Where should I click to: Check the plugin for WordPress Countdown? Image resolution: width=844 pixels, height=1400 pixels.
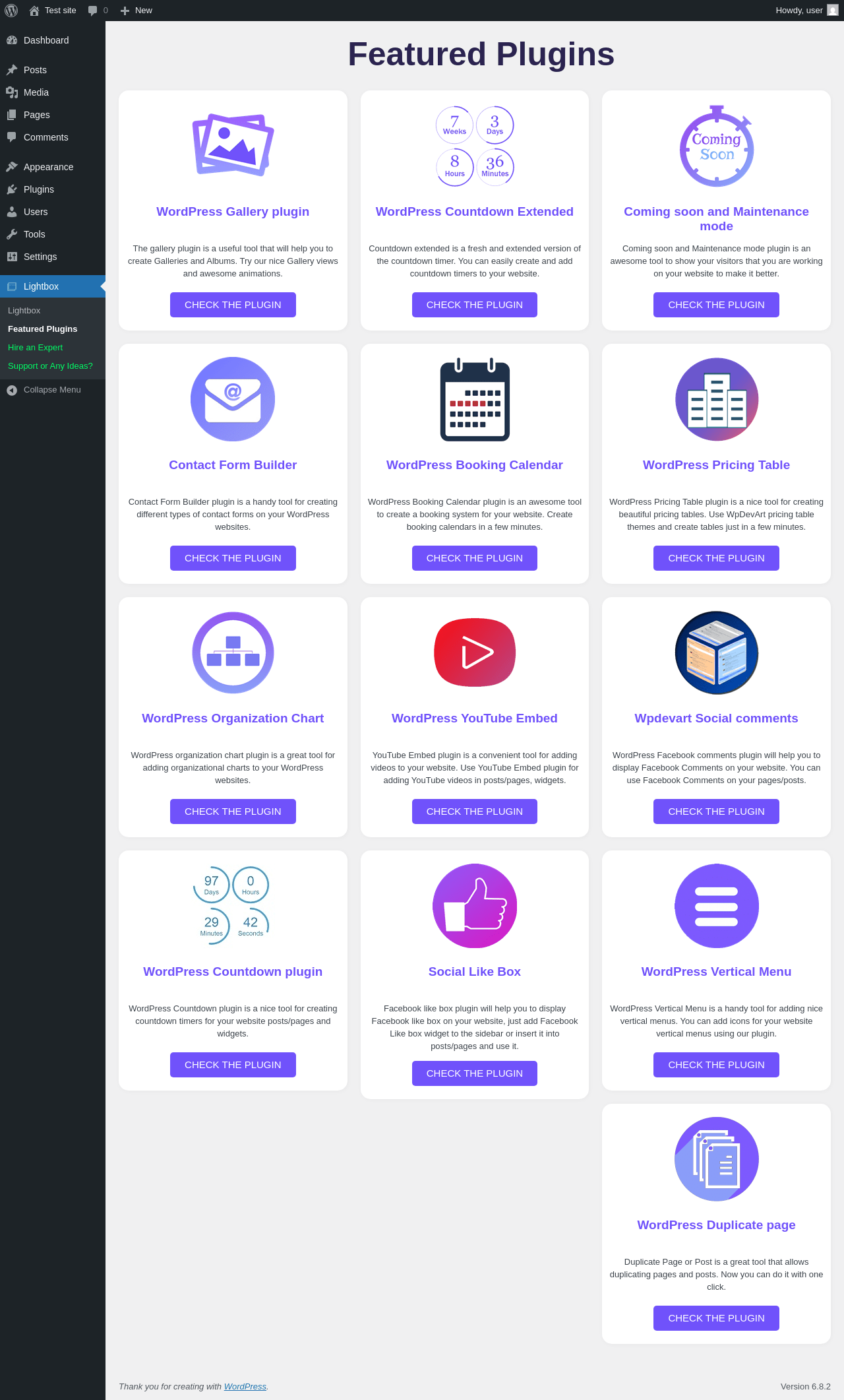coord(233,1065)
